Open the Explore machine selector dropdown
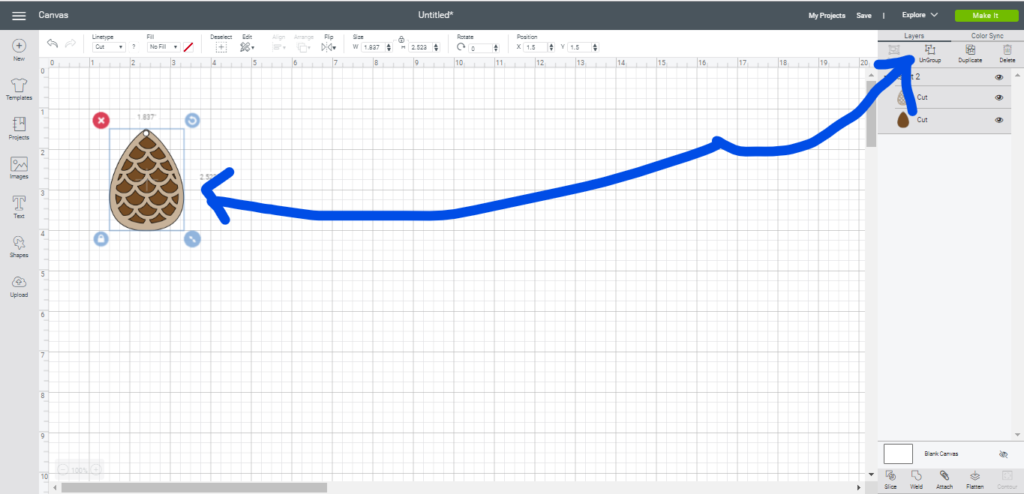 (919, 15)
